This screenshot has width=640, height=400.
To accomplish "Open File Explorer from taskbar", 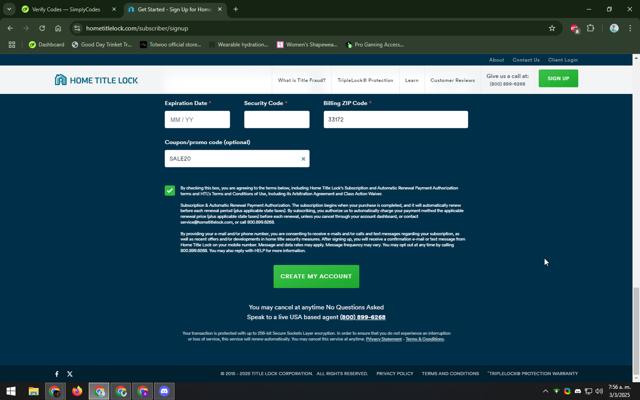I will (x=33, y=391).
